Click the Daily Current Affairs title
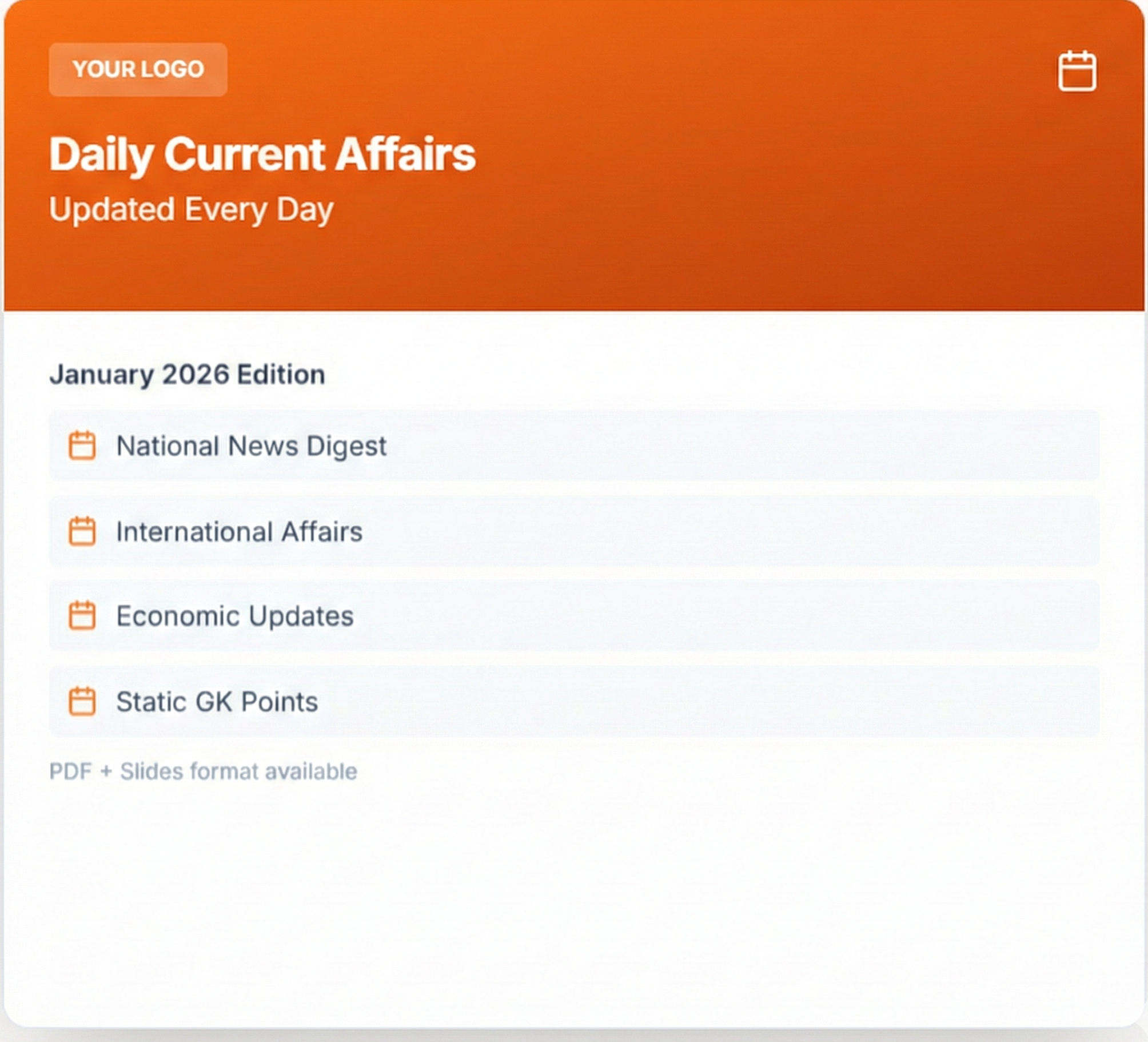Image resolution: width=1148 pixels, height=1042 pixels. [262, 154]
